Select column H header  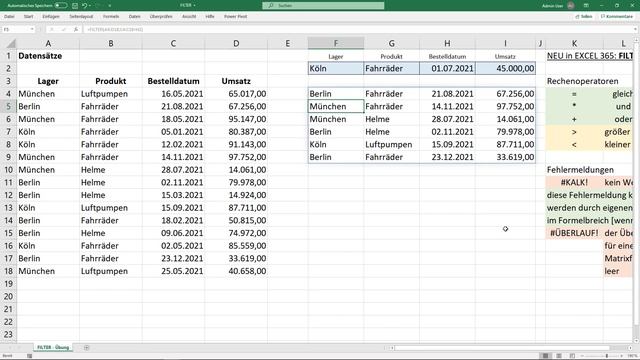(447, 43)
